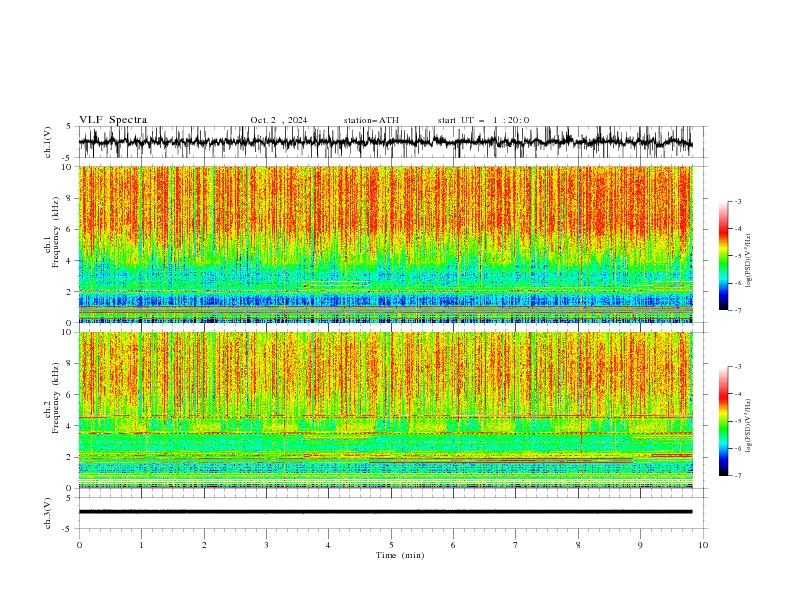This screenshot has width=792, height=612.
Task: Click the time-axis "10" tick label
Action: 703,545
